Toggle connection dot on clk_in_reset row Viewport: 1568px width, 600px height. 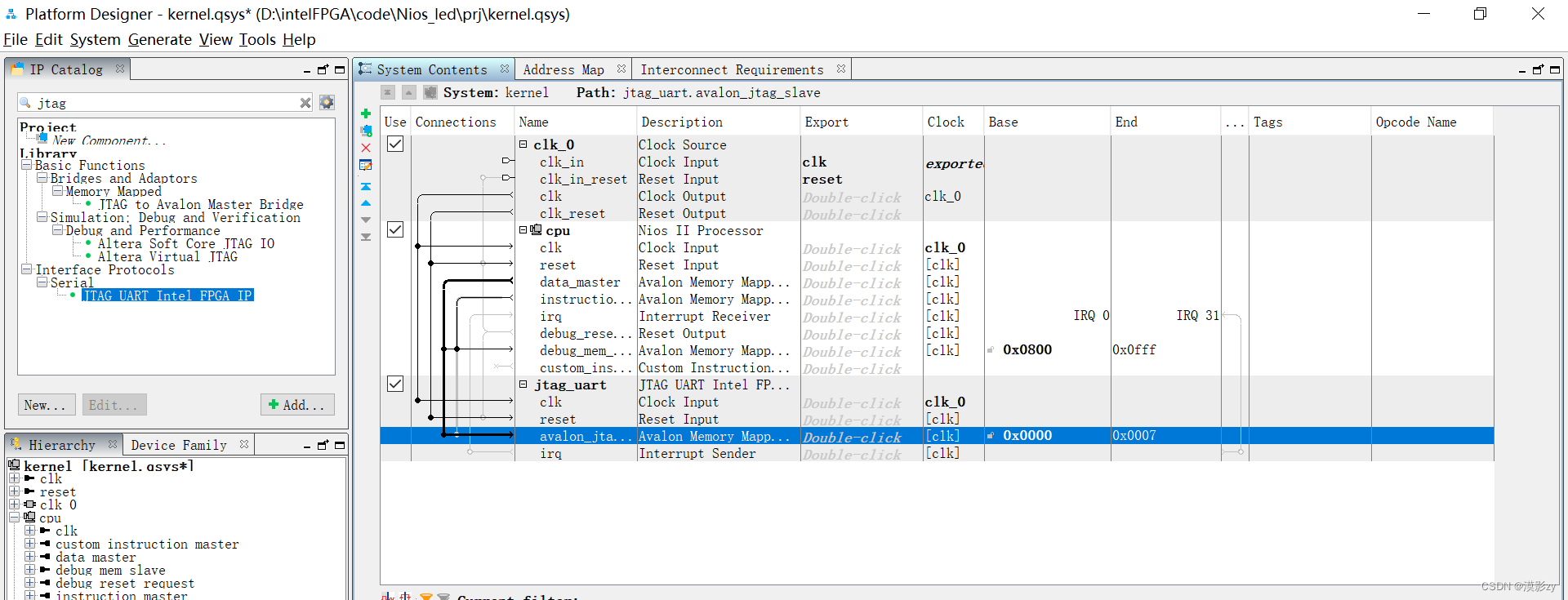click(483, 177)
